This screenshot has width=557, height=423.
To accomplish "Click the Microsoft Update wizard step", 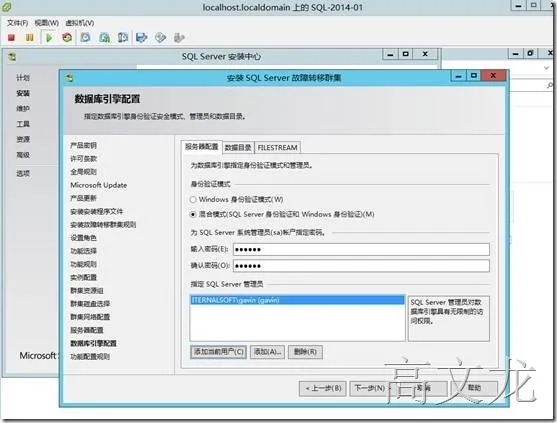I will click(98, 185).
